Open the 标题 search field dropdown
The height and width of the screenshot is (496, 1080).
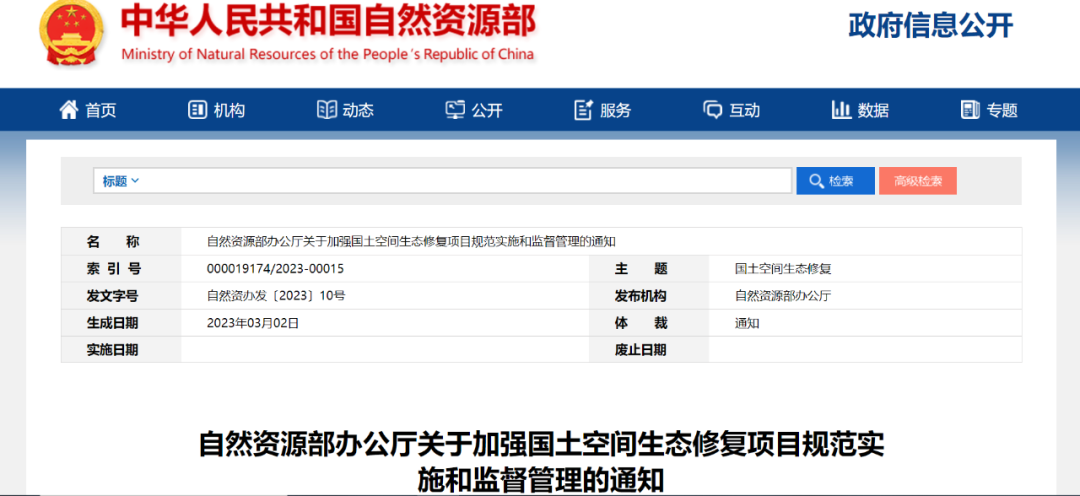121,181
